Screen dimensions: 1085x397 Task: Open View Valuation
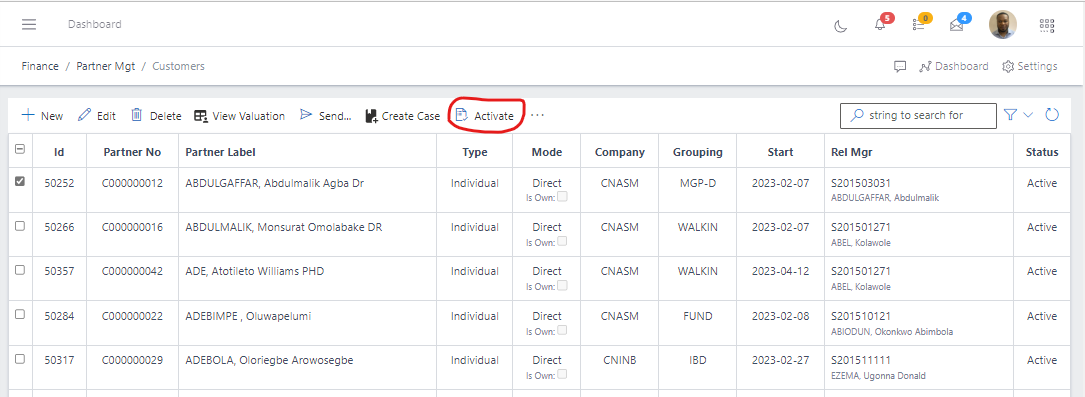(239, 116)
